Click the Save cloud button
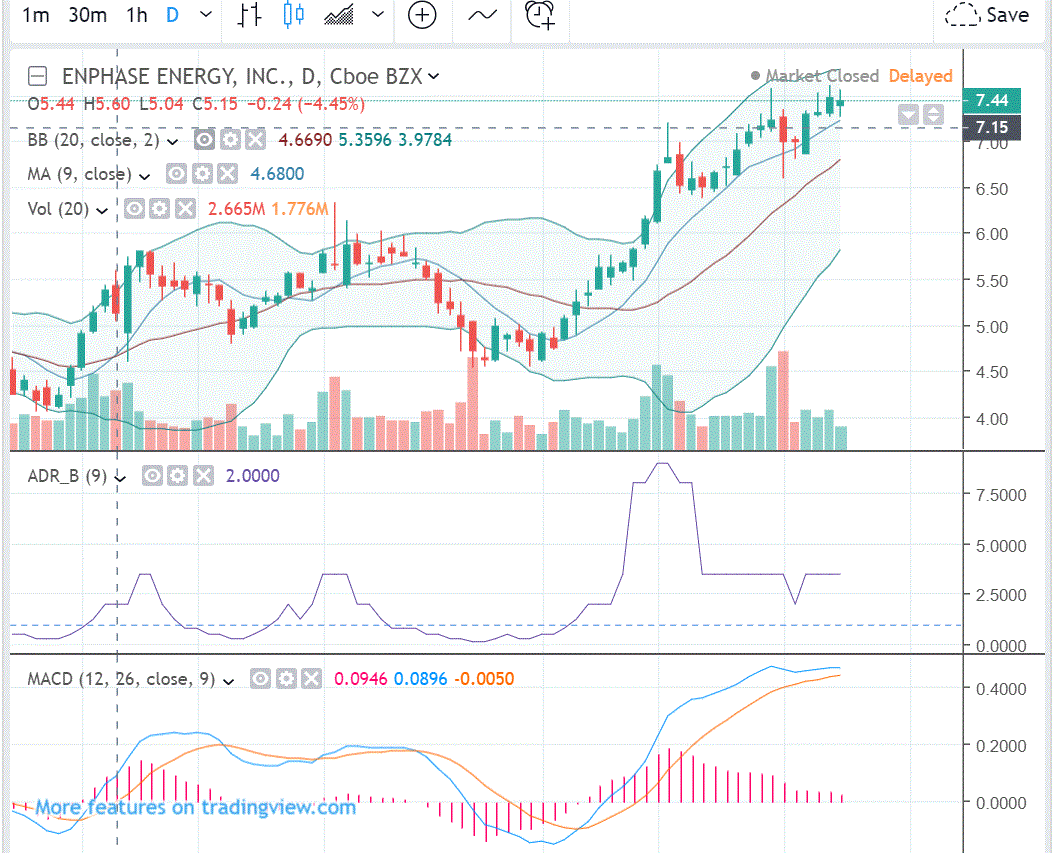1053x853 pixels. 987,15
